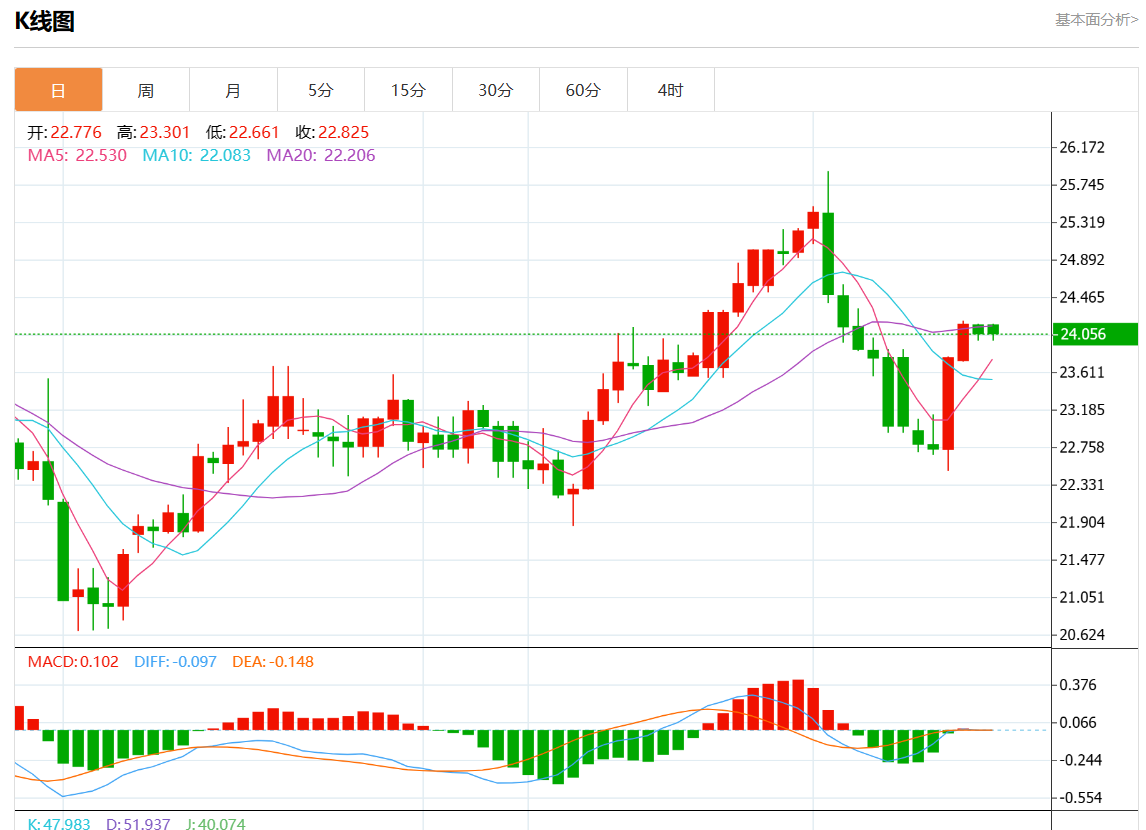
Task: Select the 日 daily chart tab
Action: [58, 91]
